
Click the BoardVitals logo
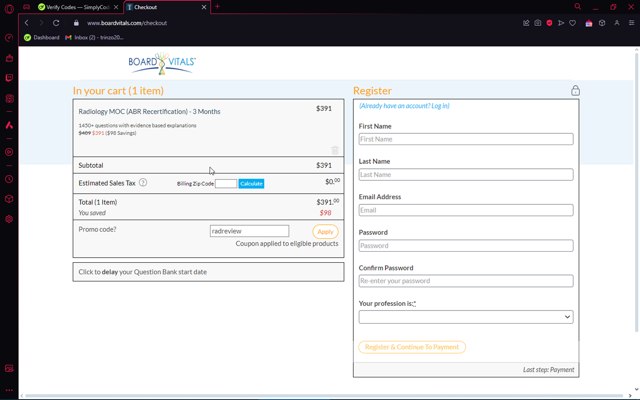point(162,63)
